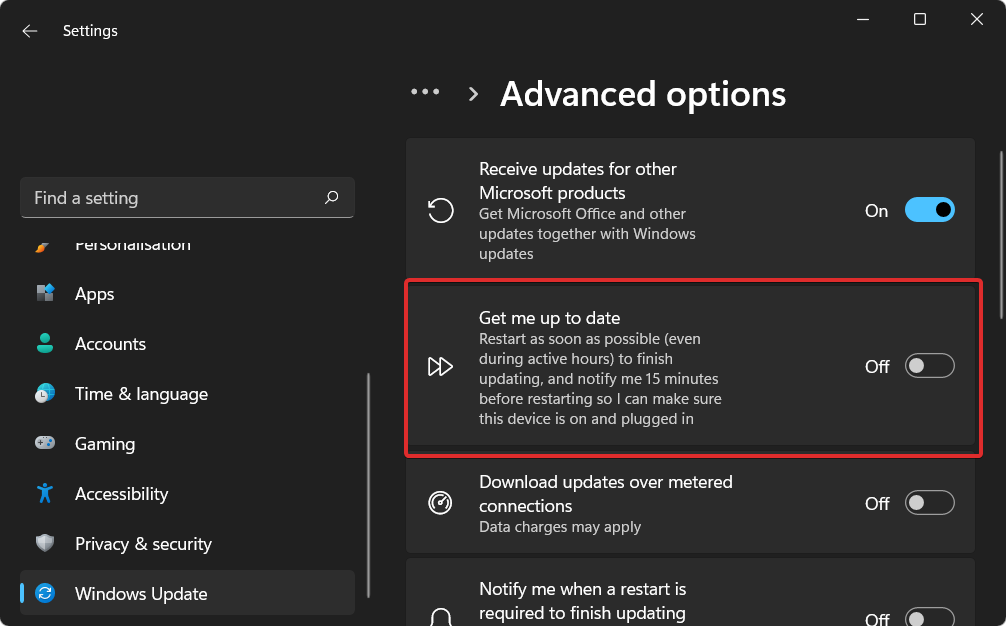Image resolution: width=1006 pixels, height=626 pixels.
Task: Click the fast-forward icon beside Get me up to date
Action: click(x=440, y=366)
